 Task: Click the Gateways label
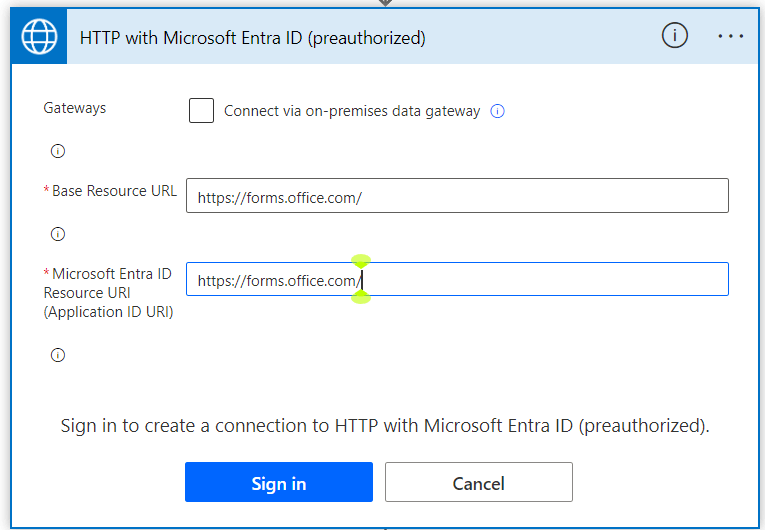(x=75, y=108)
